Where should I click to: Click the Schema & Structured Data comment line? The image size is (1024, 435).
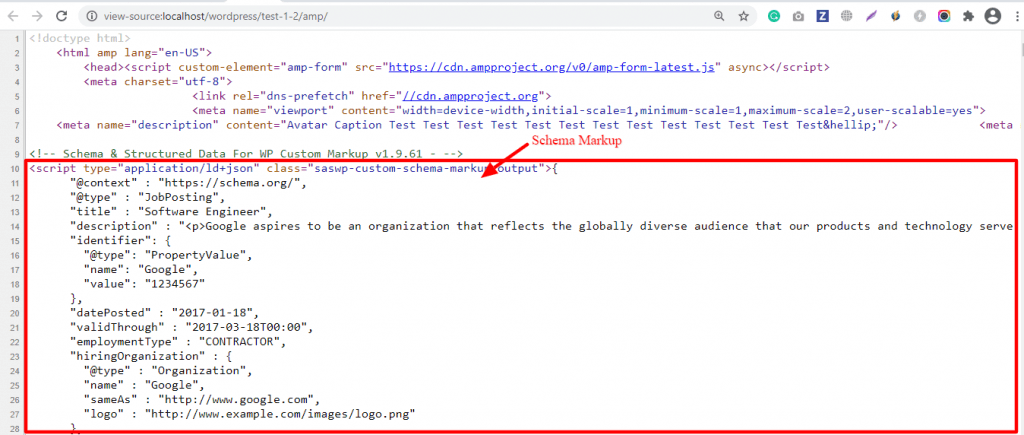(246, 153)
